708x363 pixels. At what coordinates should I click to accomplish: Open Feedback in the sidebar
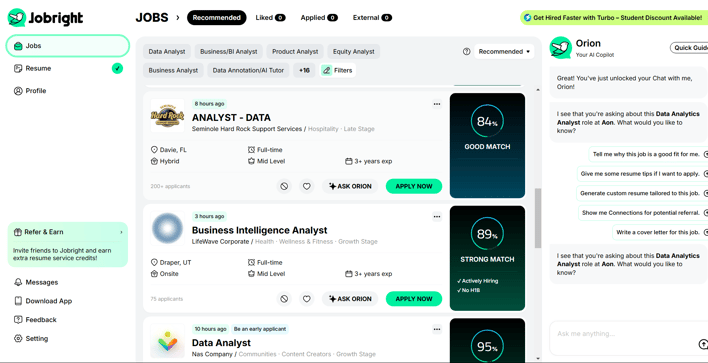tap(35, 320)
